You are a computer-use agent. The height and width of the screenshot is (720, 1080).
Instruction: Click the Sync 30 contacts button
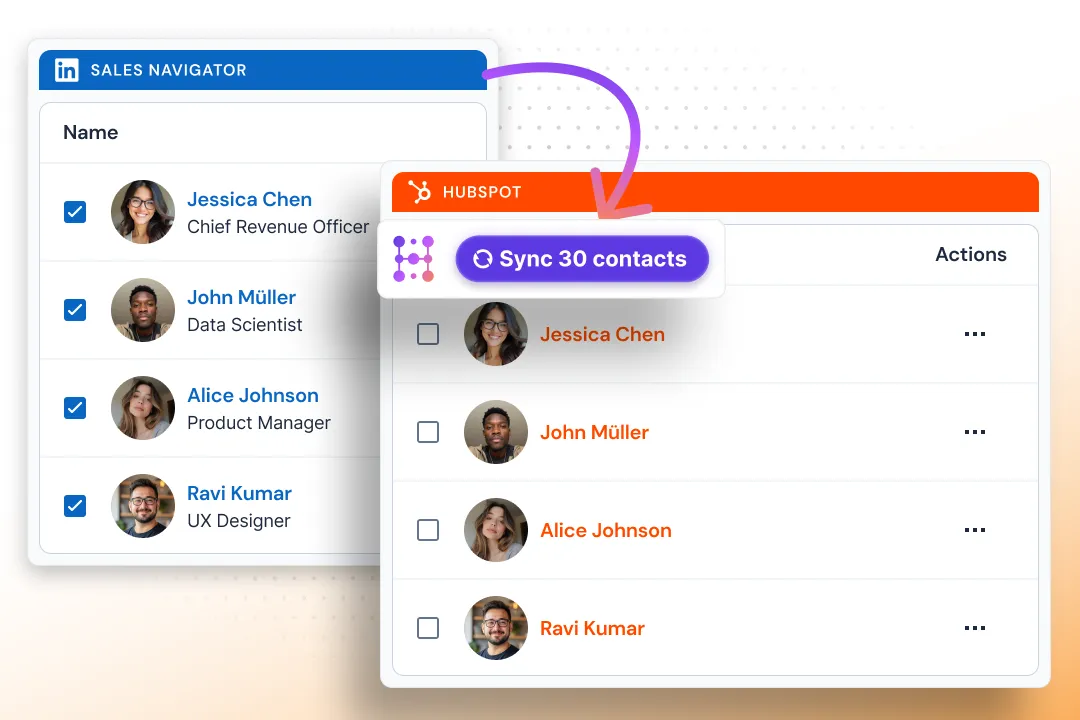tap(582, 259)
